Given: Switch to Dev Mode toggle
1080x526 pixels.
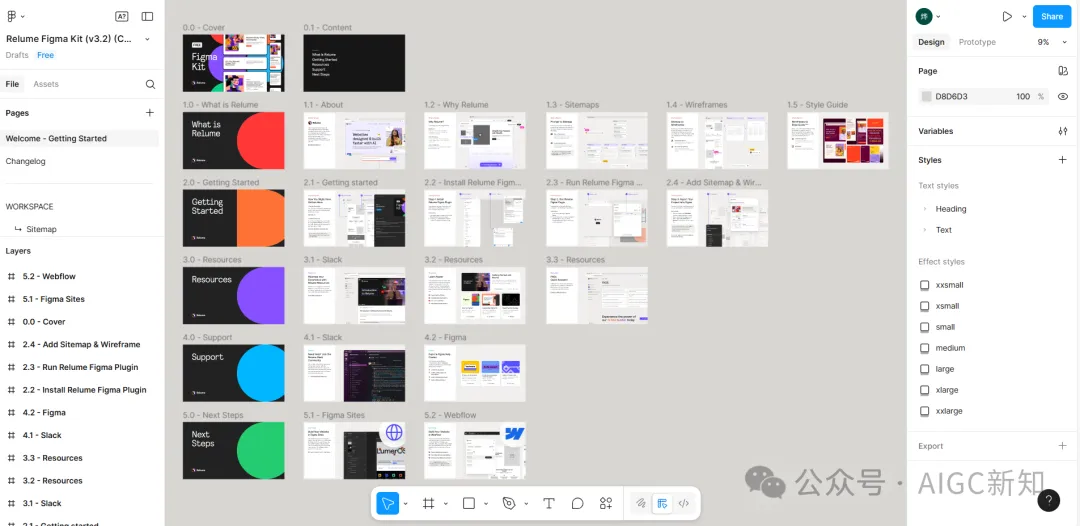Looking at the screenshot, I should (684, 503).
